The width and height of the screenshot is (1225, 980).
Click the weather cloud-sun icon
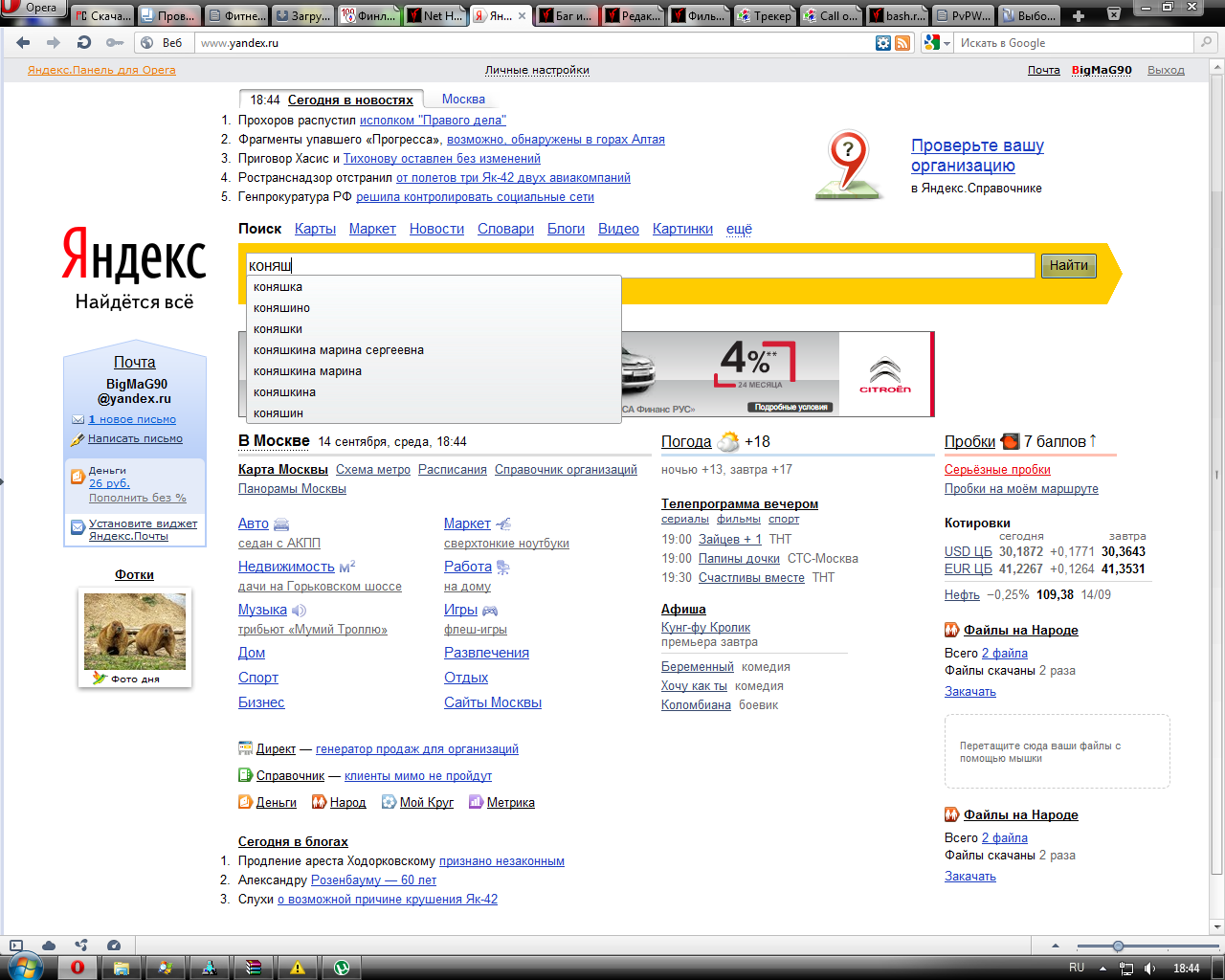coord(728,442)
